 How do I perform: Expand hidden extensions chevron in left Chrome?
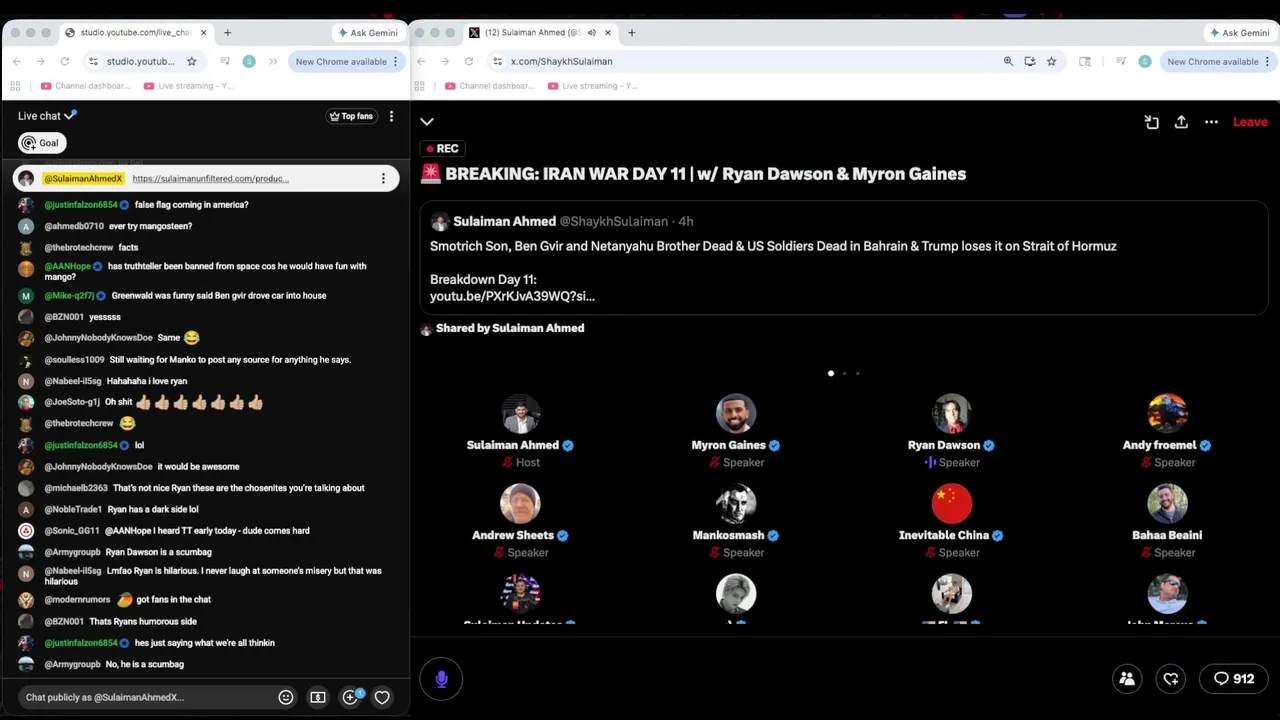pos(274,61)
